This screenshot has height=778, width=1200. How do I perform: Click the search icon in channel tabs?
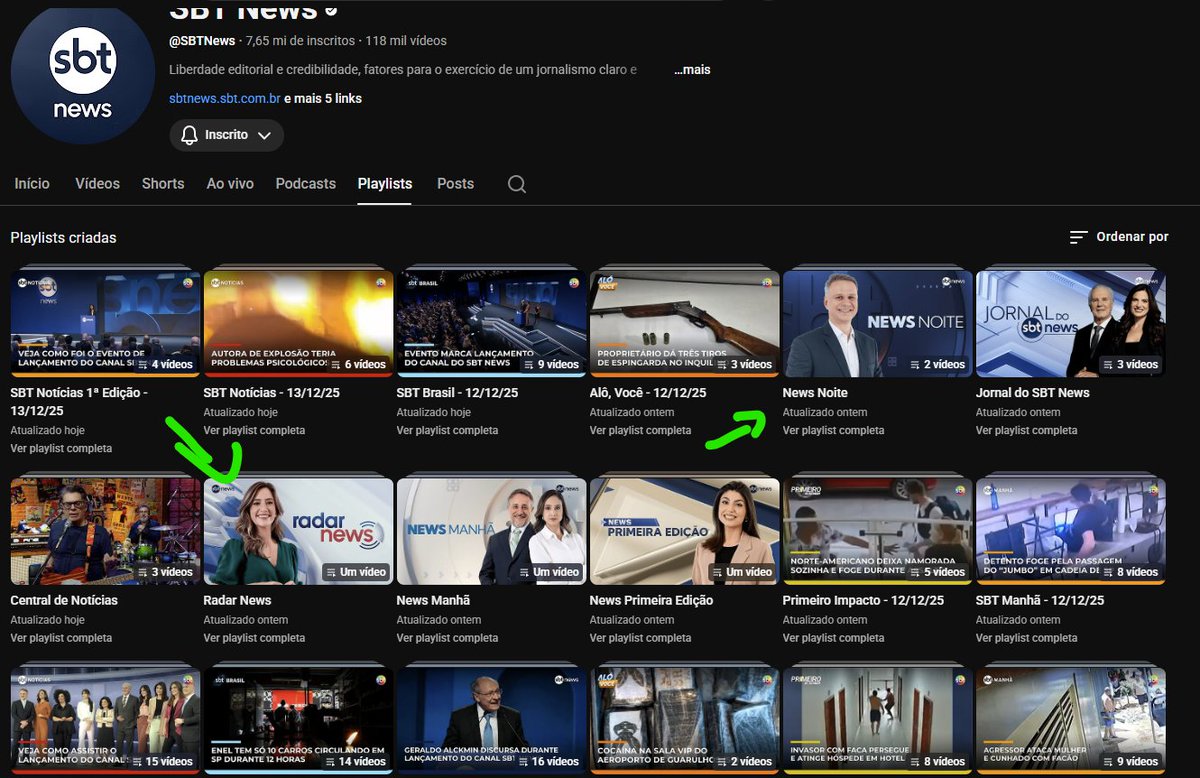point(516,184)
